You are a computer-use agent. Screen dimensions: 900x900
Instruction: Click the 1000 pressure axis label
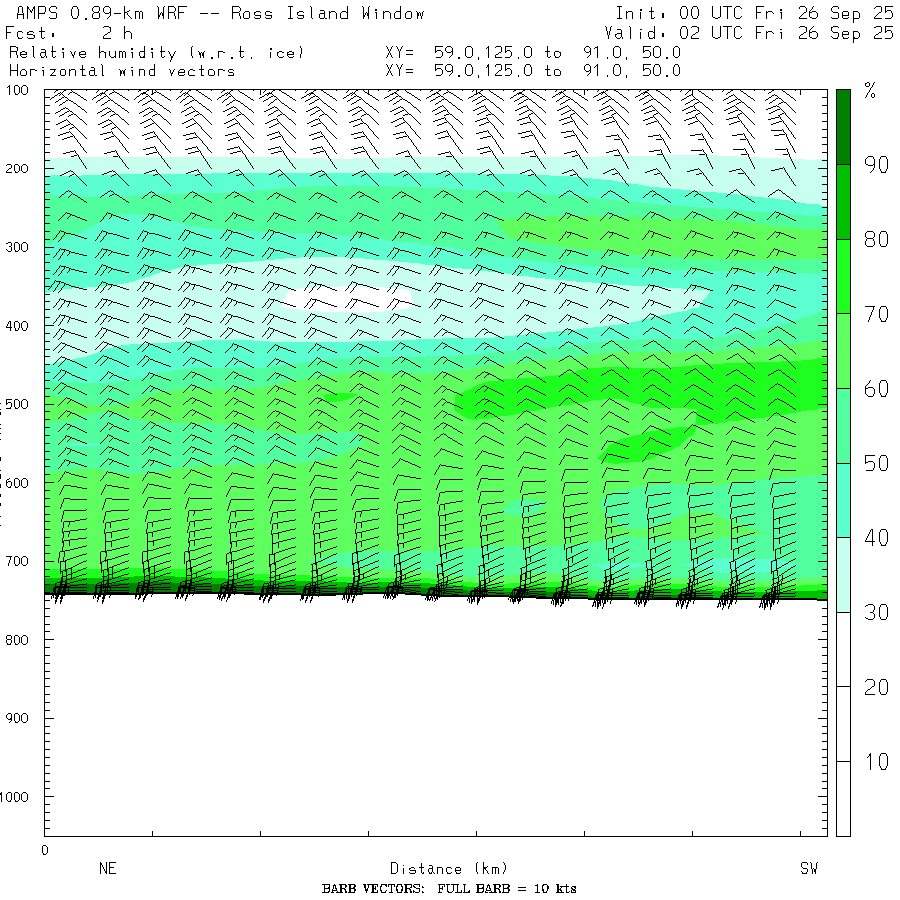coord(14,797)
